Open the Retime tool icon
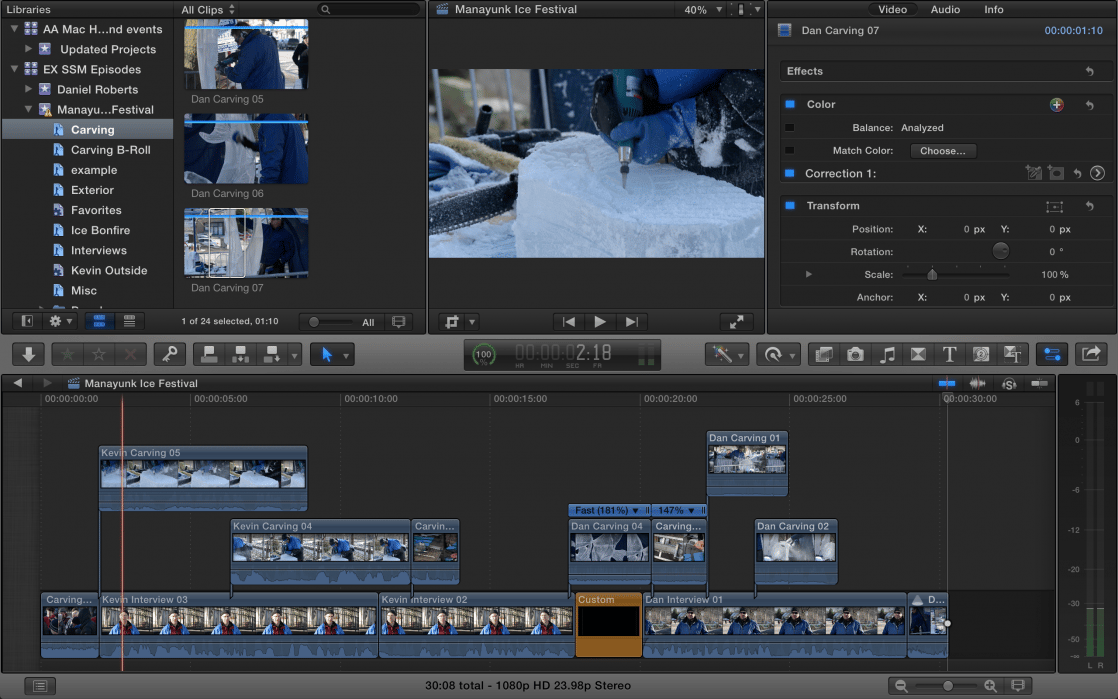 [x=772, y=354]
